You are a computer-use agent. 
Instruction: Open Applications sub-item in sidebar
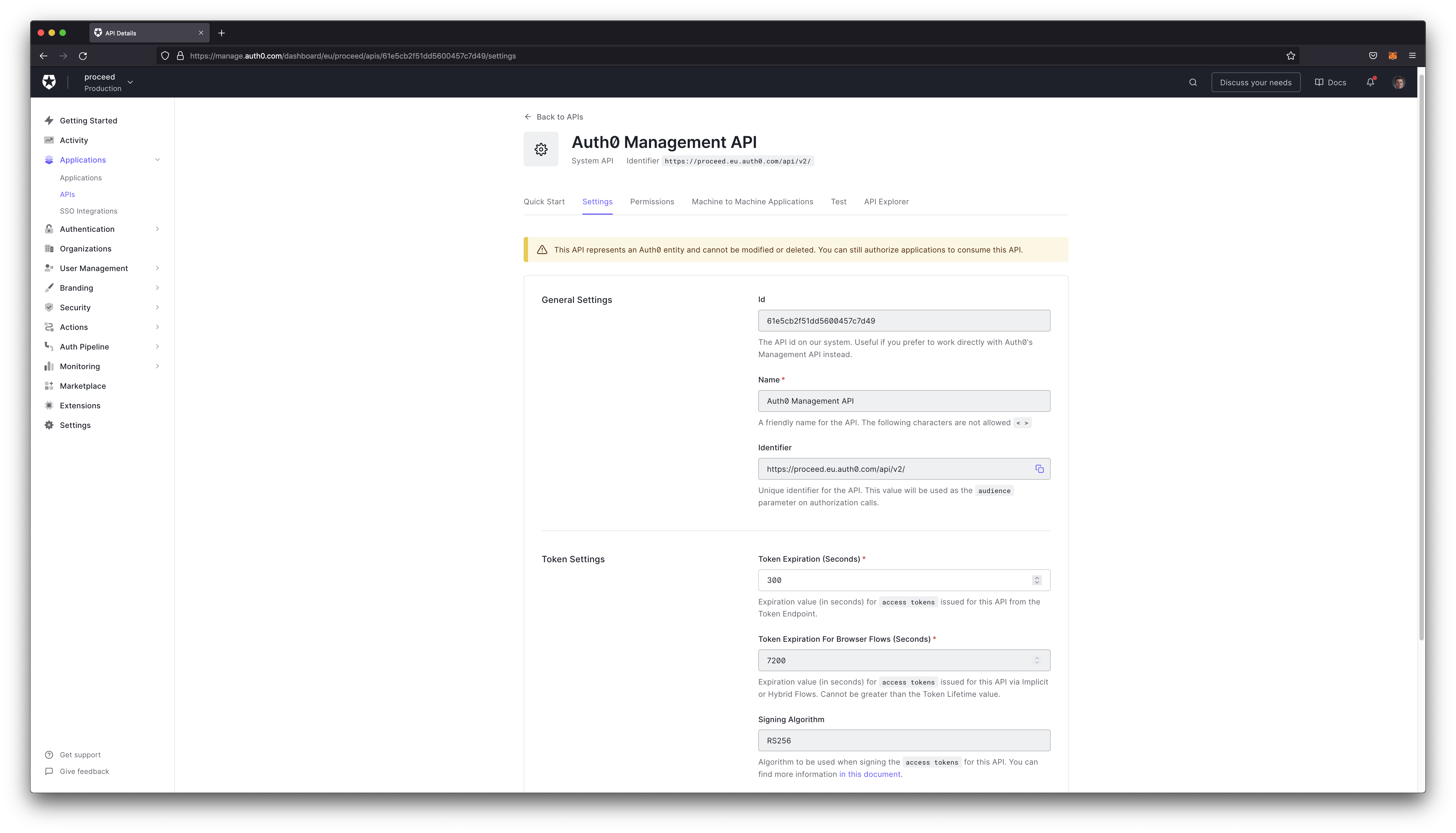(x=81, y=178)
